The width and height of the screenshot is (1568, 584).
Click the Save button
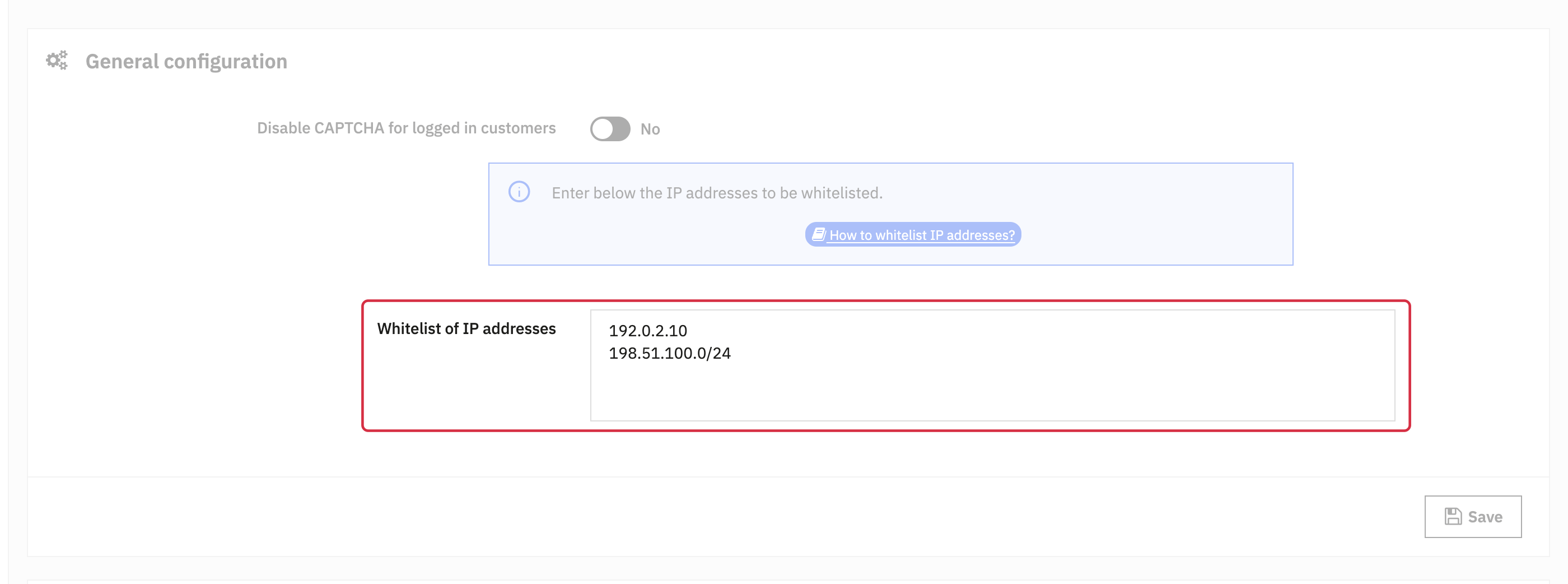click(x=1473, y=516)
